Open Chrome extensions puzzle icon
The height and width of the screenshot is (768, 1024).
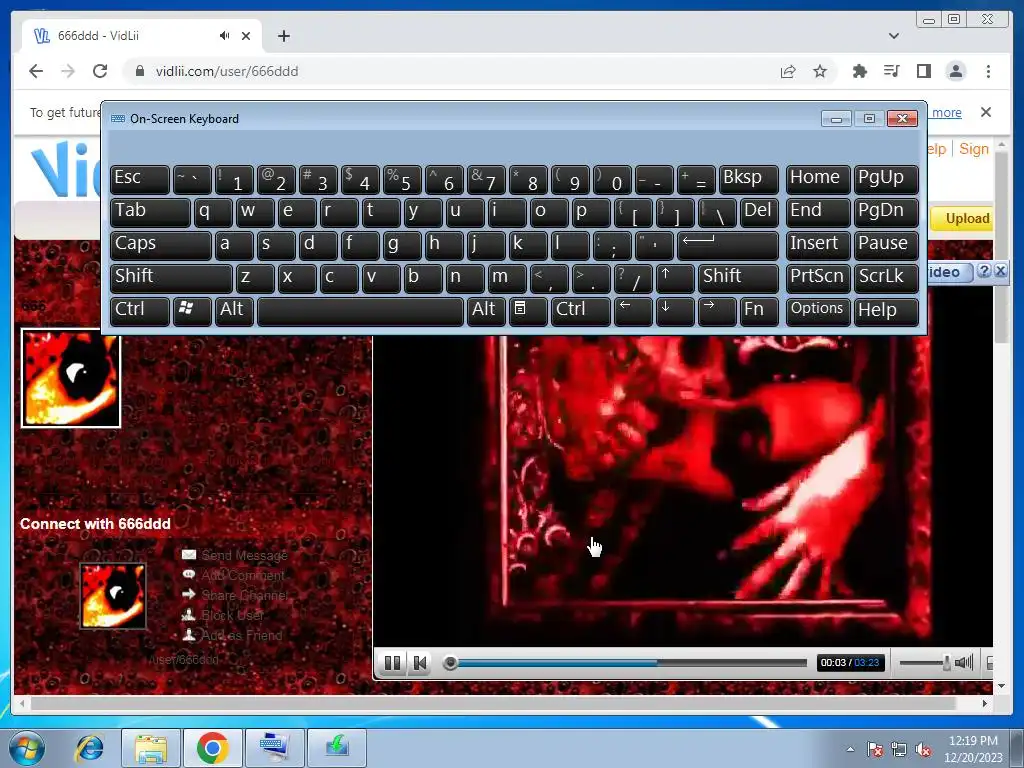click(859, 71)
